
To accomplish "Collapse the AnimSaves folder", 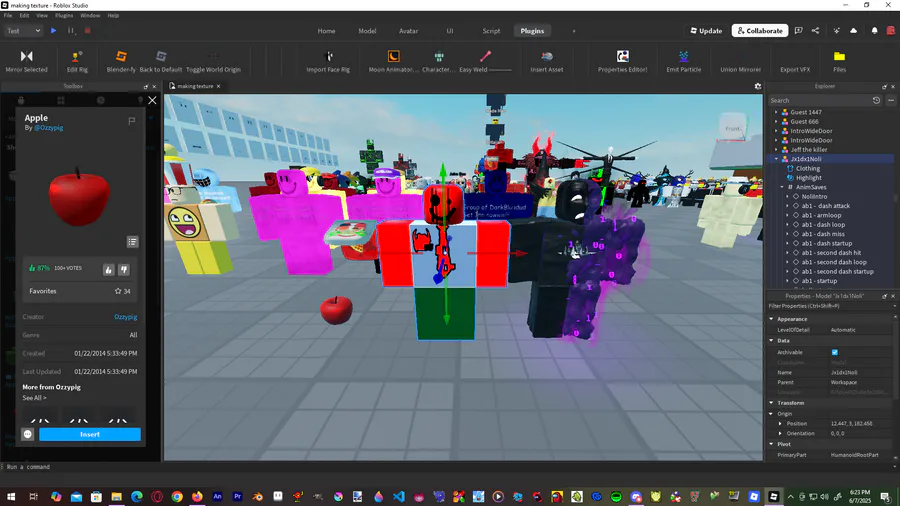I will pos(782,187).
